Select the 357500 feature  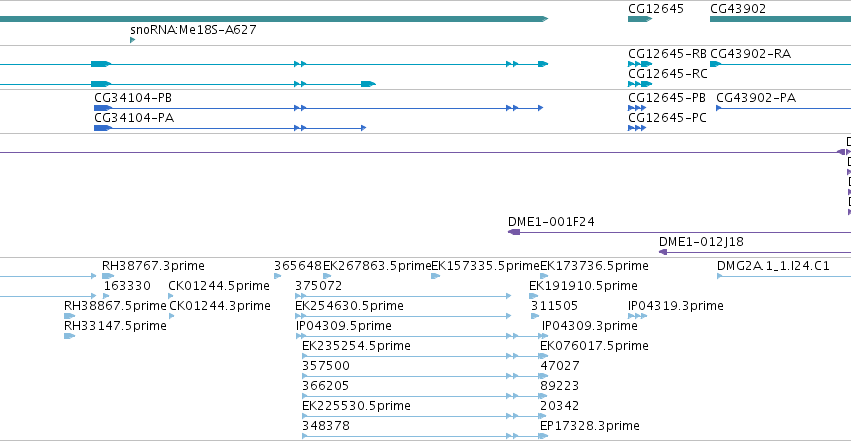326,366
